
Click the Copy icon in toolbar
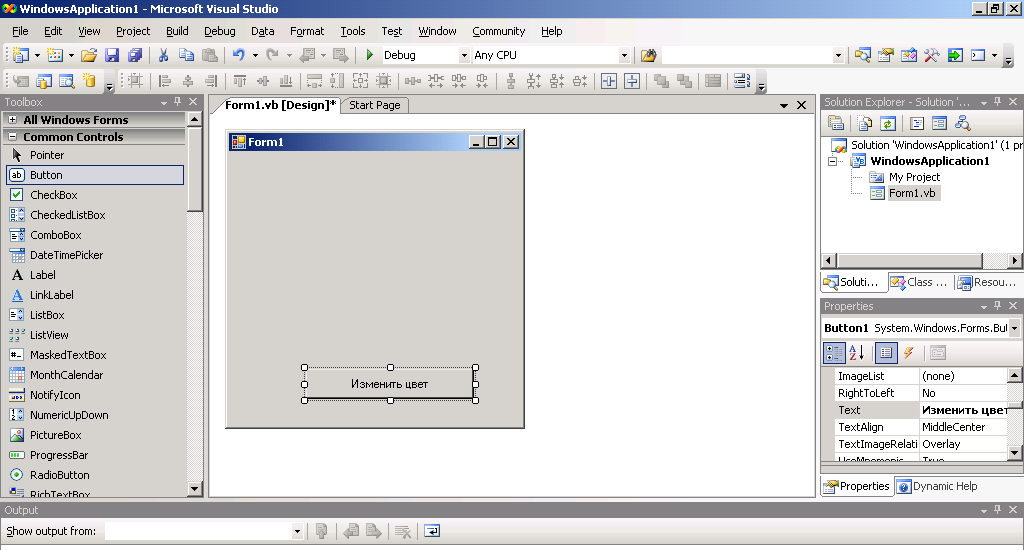pyautogui.click(x=186, y=56)
